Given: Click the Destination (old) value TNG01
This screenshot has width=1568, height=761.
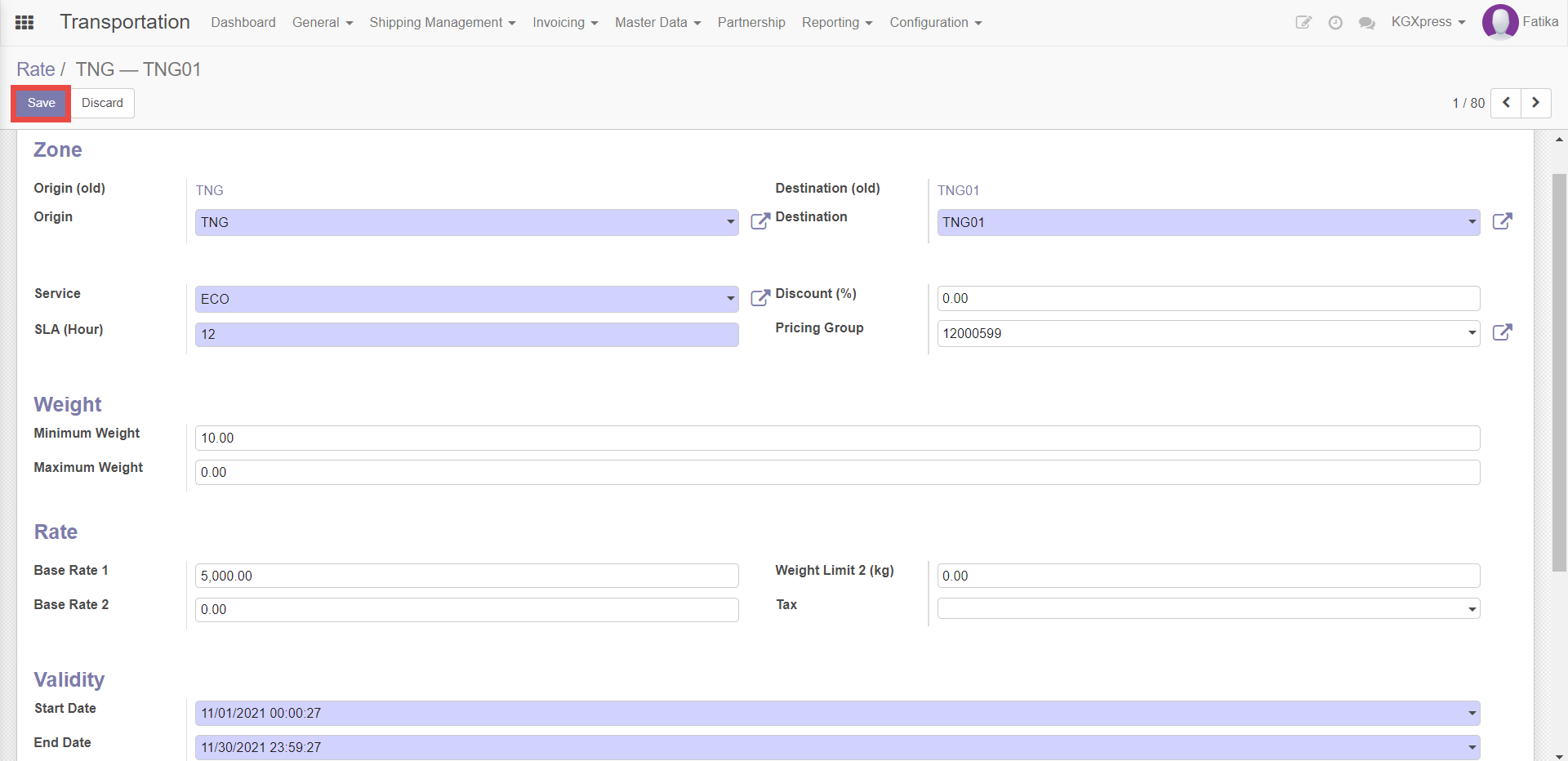Looking at the screenshot, I should tap(958, 190).
